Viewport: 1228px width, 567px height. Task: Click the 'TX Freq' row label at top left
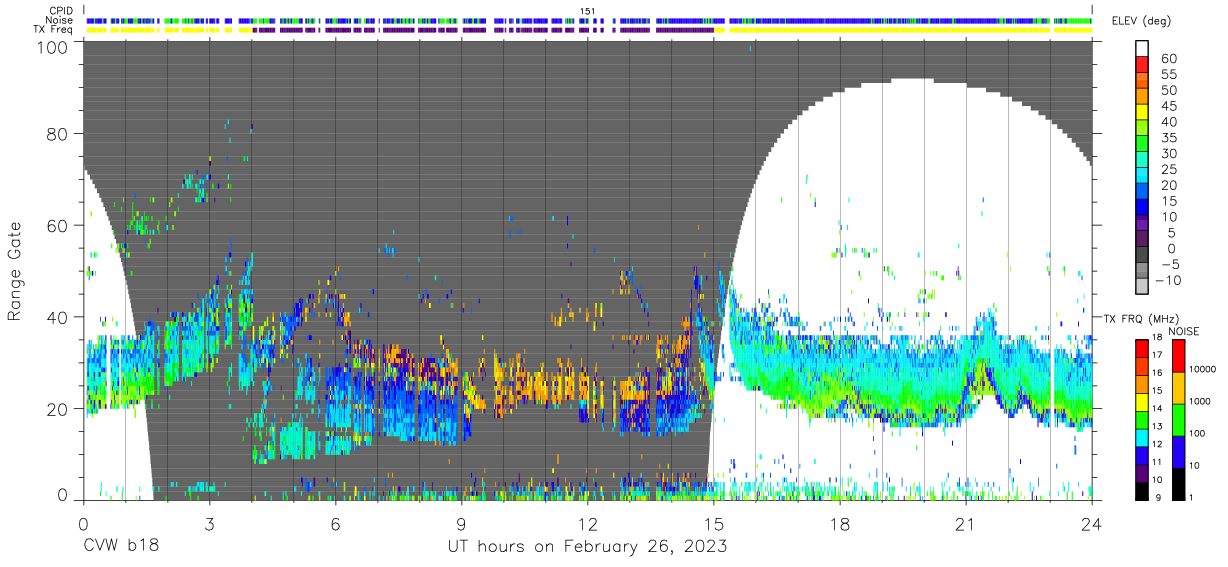coord(53,30)
